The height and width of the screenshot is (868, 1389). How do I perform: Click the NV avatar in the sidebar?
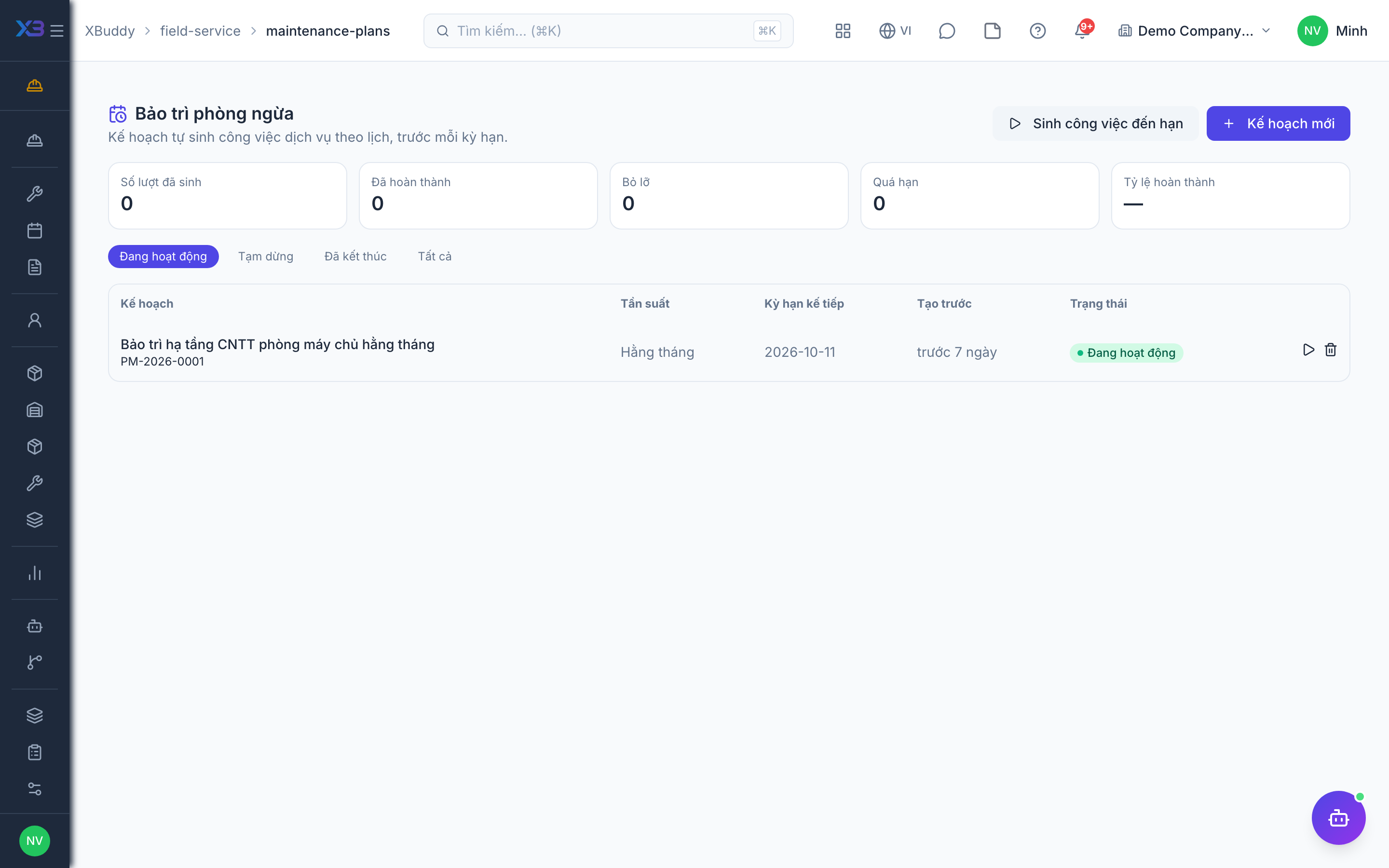34,841
